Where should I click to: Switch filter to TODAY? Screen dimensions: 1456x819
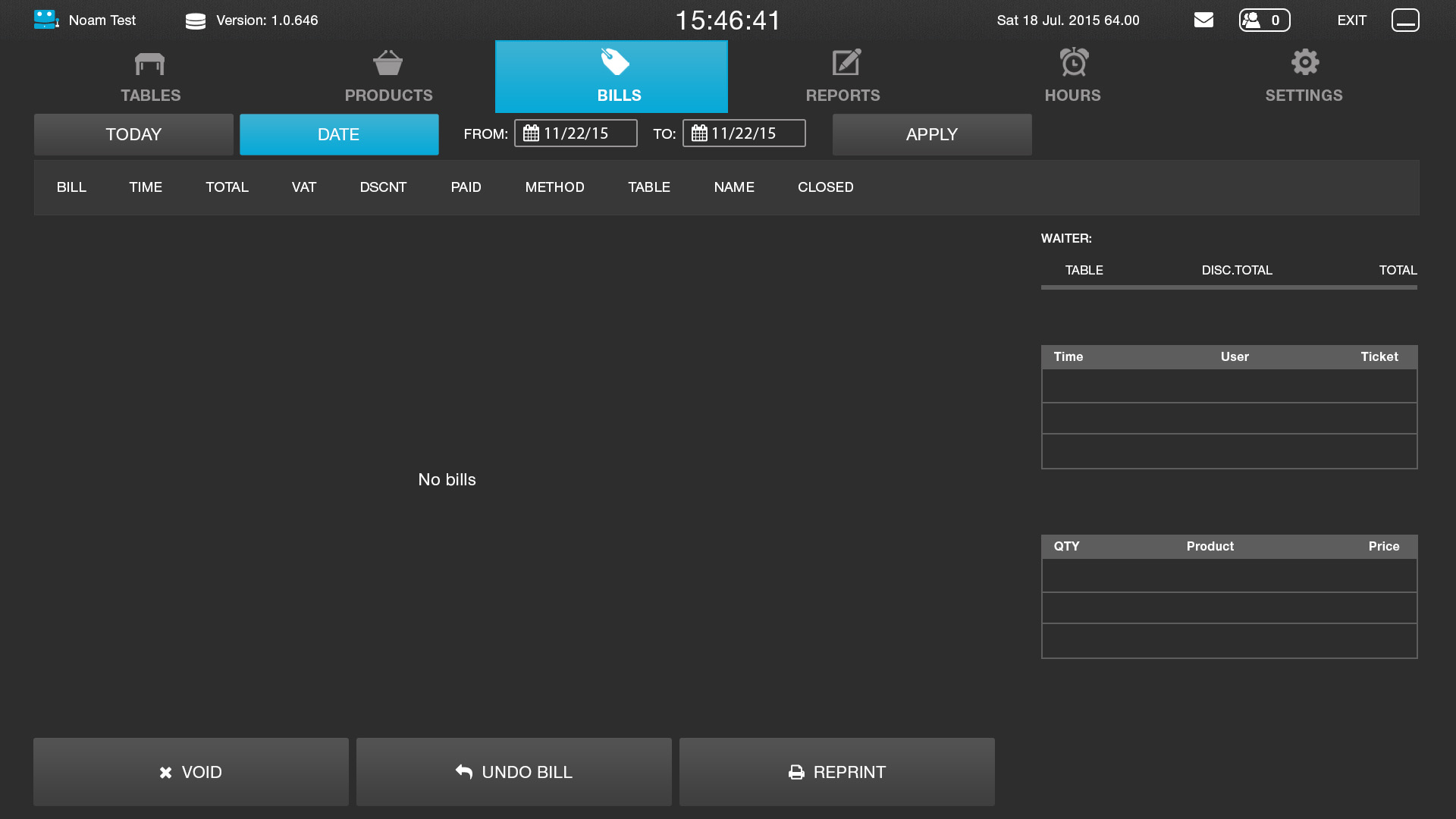[133, 135]
